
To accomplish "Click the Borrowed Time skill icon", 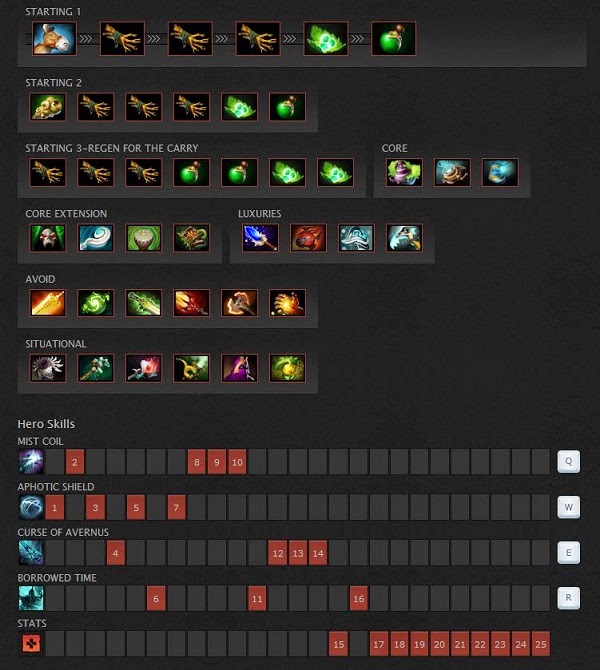I will click(x=31, y=598).
